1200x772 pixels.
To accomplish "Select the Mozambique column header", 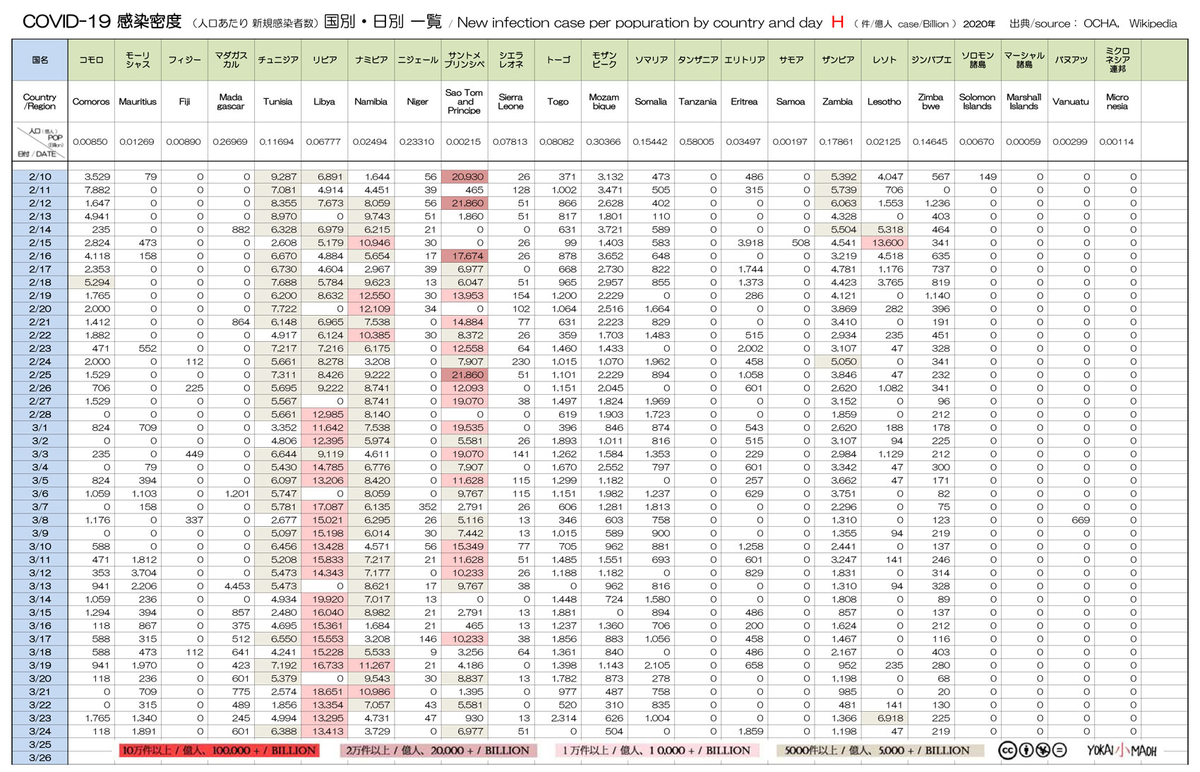I will 604,102.
